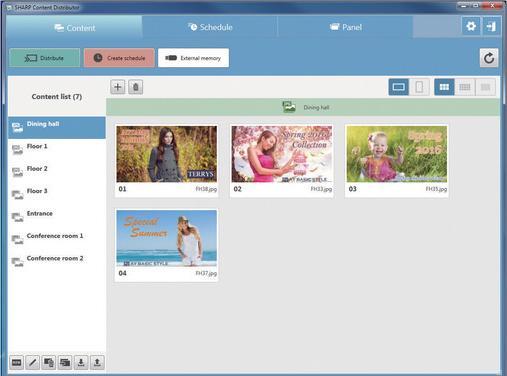Click the Distribute button

coord(44,58)
